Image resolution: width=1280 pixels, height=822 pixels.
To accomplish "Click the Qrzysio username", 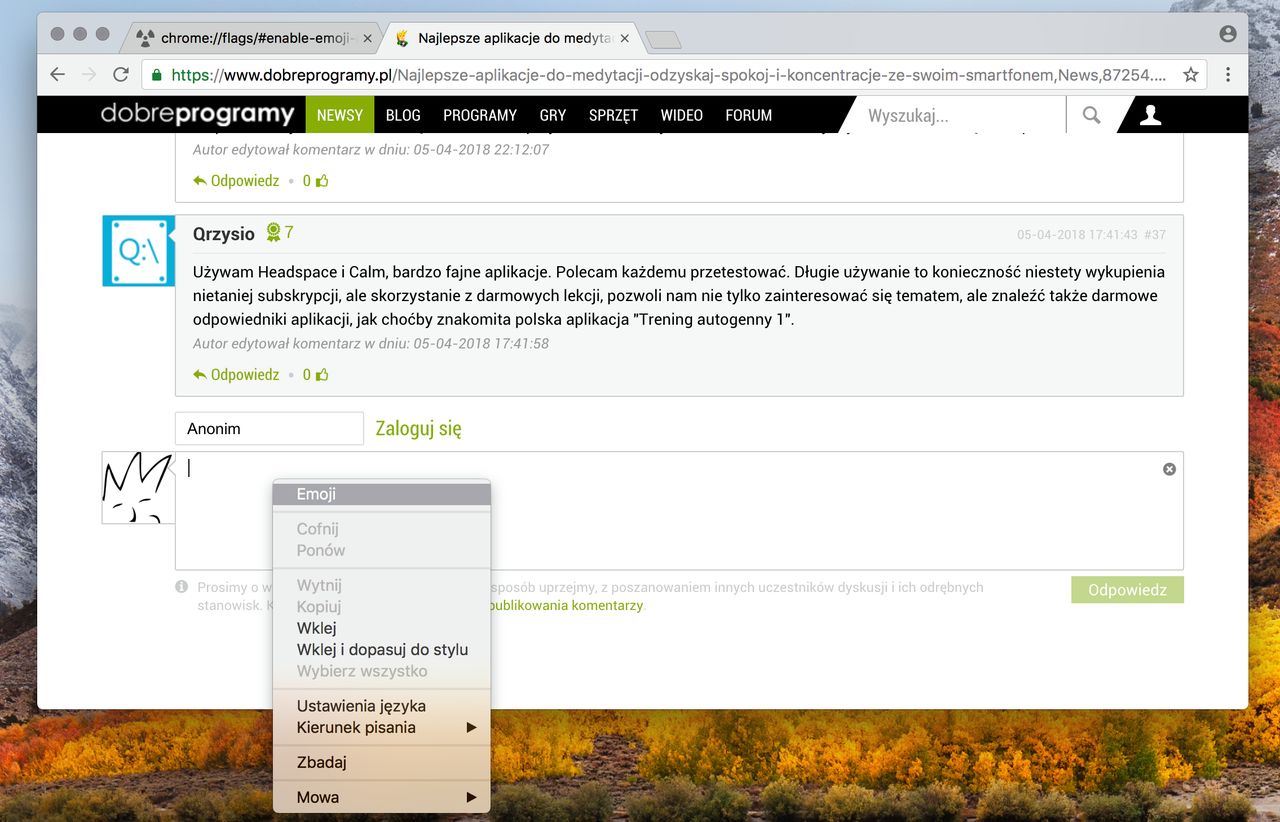I will 224,234.
